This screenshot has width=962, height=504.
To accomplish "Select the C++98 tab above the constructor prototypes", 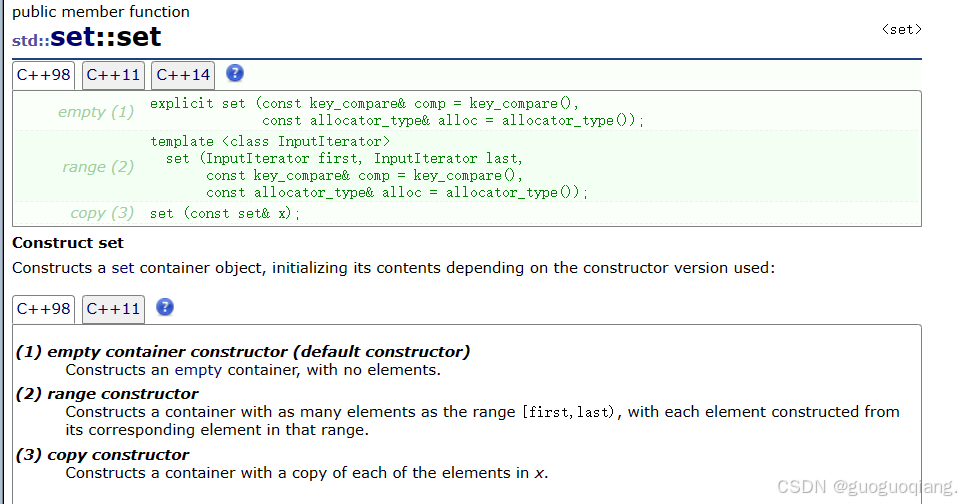I will pos(44,76).
